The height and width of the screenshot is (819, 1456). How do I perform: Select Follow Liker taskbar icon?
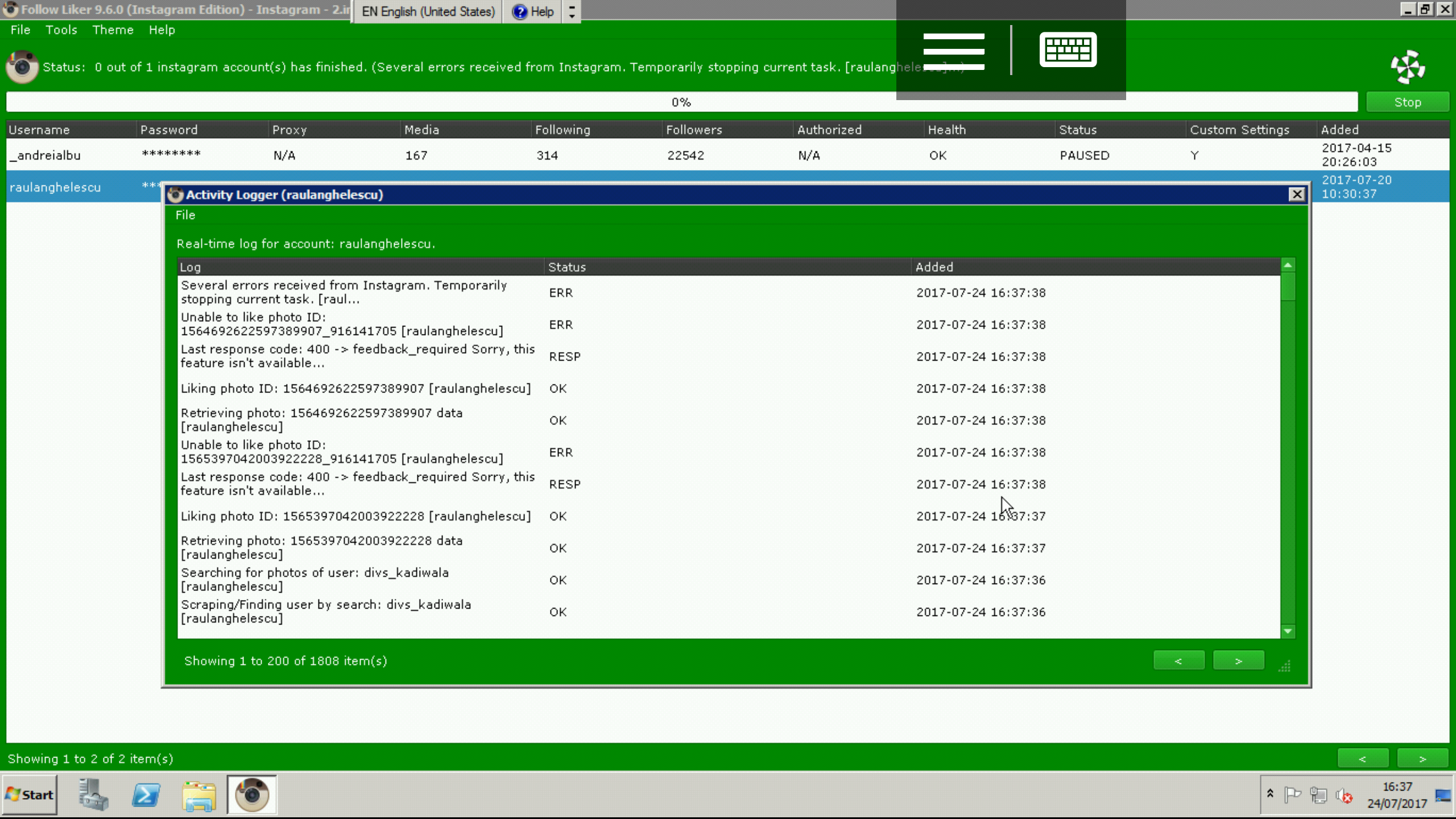pos(252,795)
